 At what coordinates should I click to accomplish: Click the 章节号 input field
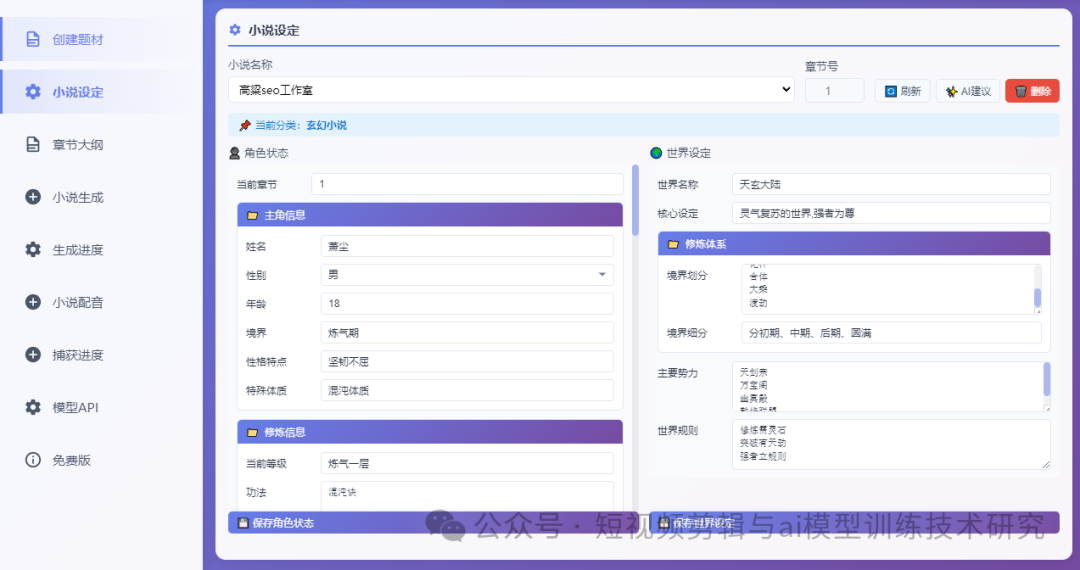tap(834, 91)
